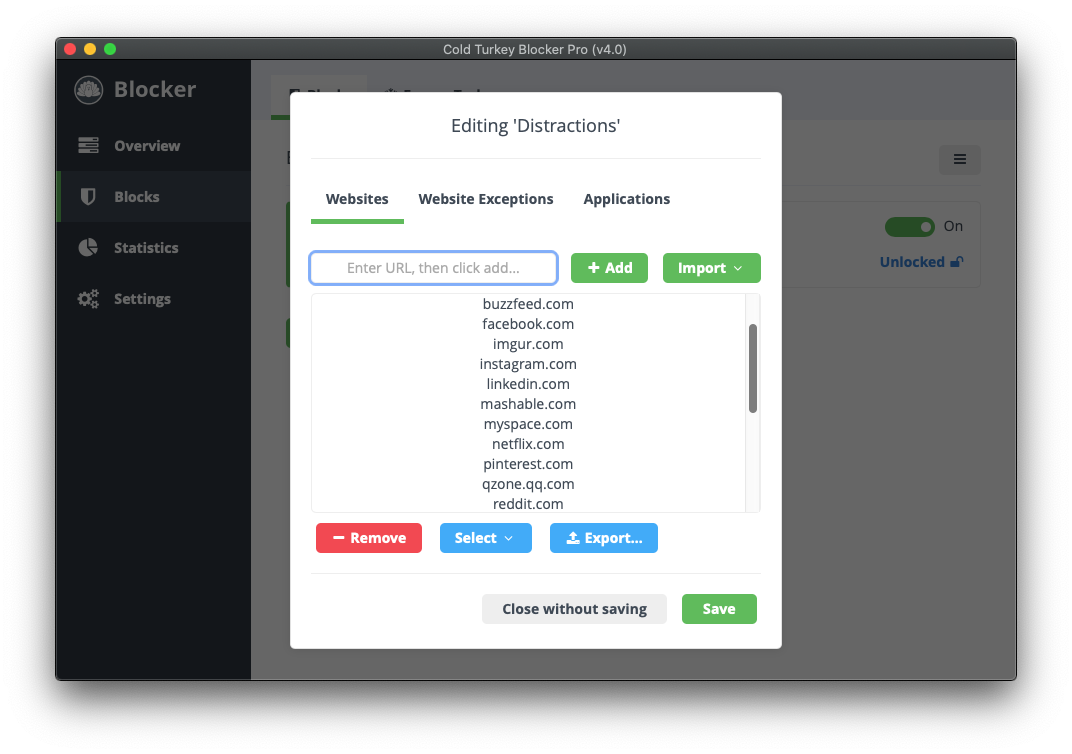This screenshot has height=754, width=1072.
Task: Open the Select dropdown menu
Action: click(485, 538)
